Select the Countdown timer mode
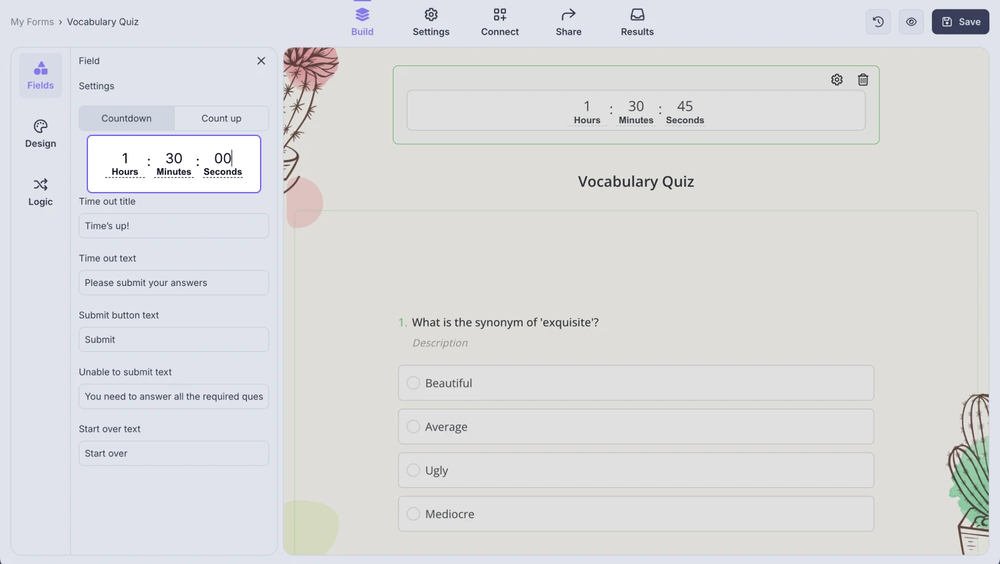Image resolution: width=1000 pixels, height=564 pixels. [127, 118]
